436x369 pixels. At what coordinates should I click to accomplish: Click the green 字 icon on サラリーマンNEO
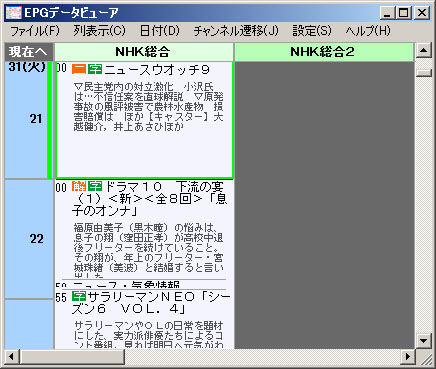point(79,296)
